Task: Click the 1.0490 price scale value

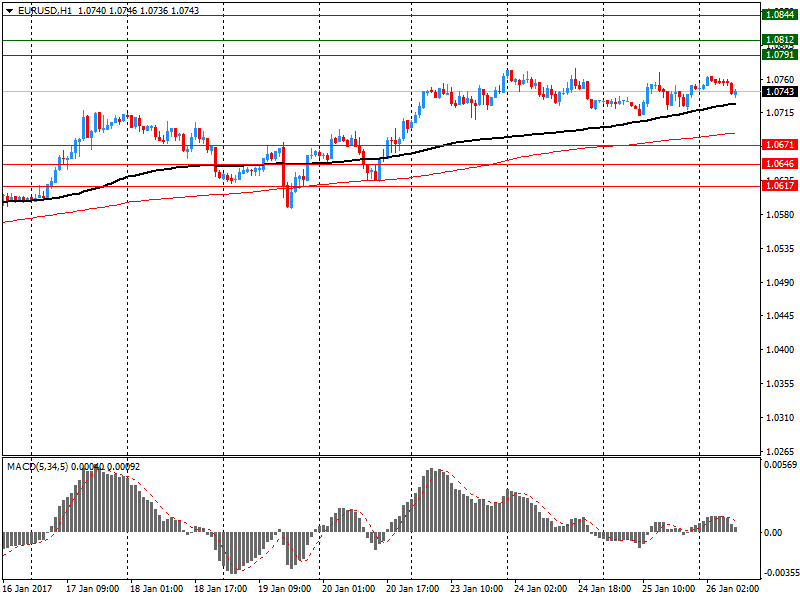Action: (780, 283)
